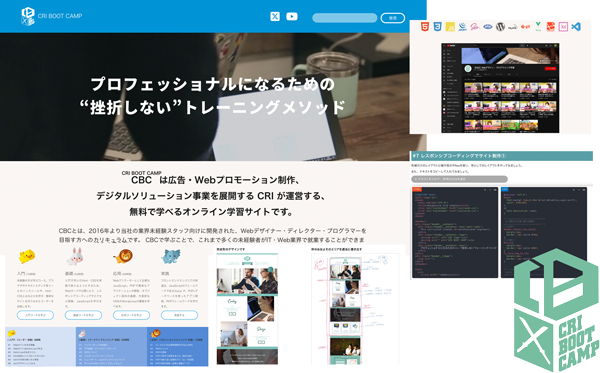Open the YouTube icon in the header
The width and height of the screenshot is (600, 373).
(x=292, y=16)
